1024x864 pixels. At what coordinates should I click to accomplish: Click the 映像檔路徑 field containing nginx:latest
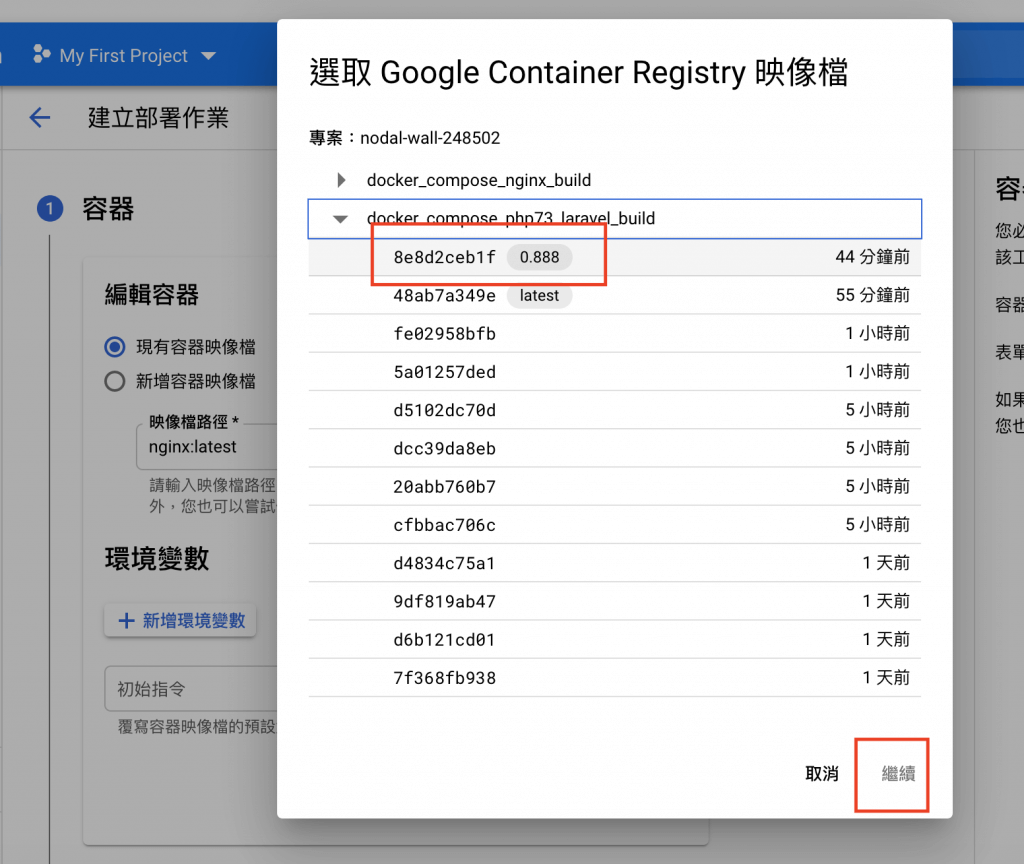[207, 447]
